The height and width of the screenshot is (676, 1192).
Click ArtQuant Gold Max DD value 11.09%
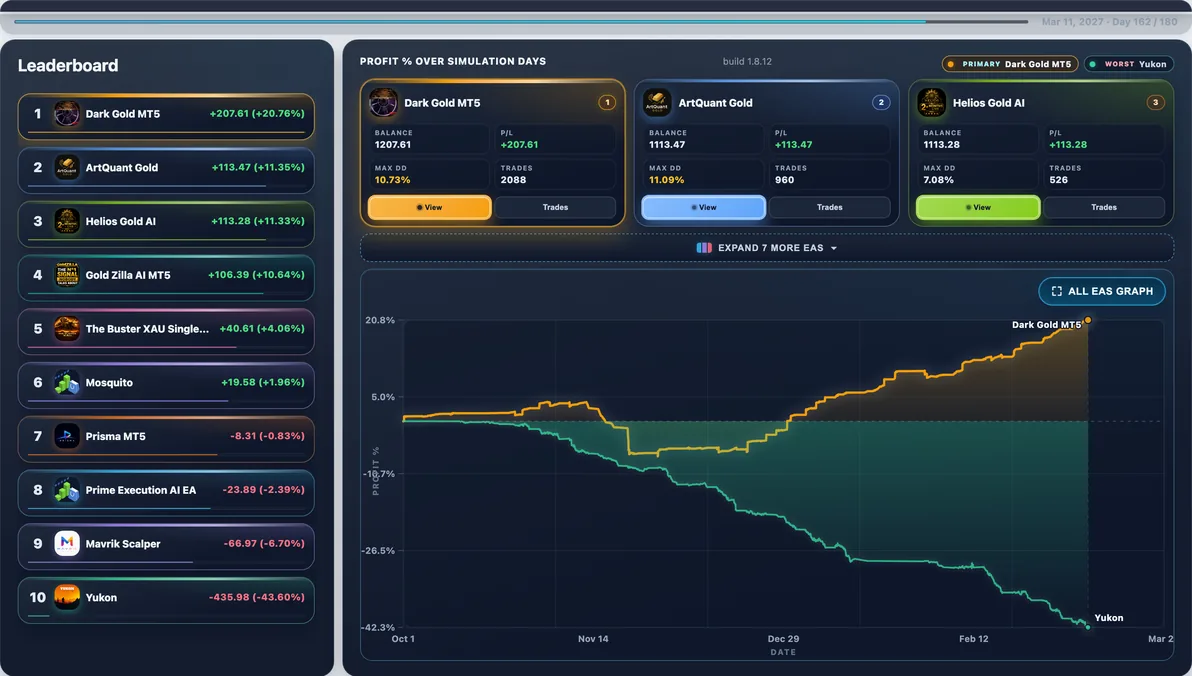(667, 180)
